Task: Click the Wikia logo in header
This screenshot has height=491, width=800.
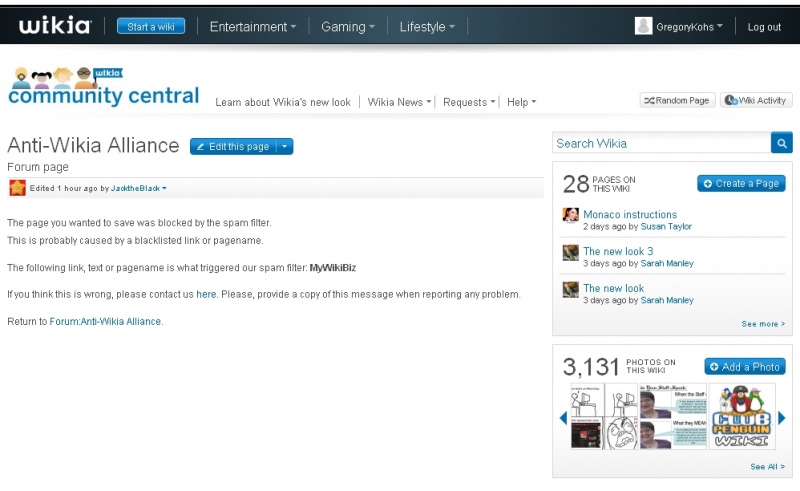Action: (x=54, y=26)
